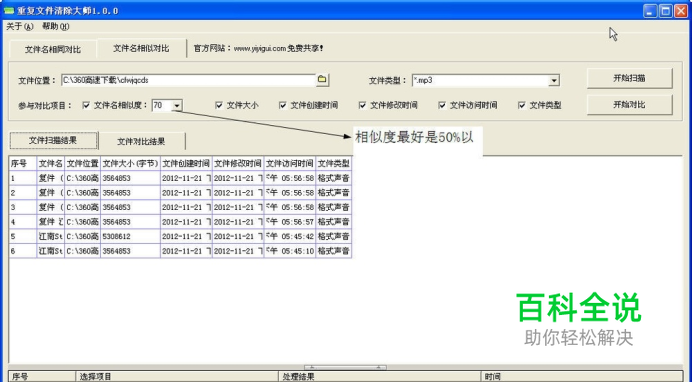Toggle the 文件类型 compare checkbox
This screenshot has height=382, width=692.
(522, 105)
